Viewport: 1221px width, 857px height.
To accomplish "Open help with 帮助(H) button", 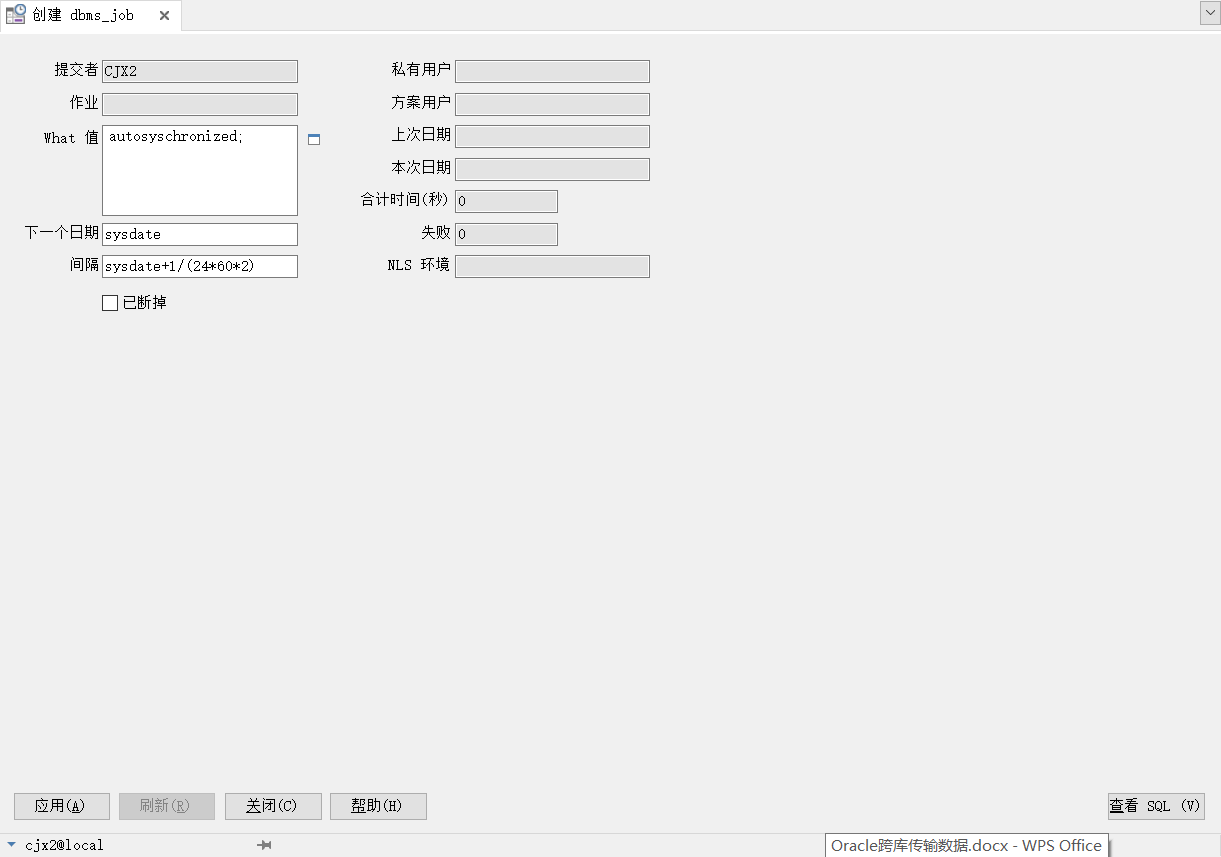I will coord(378,806).
